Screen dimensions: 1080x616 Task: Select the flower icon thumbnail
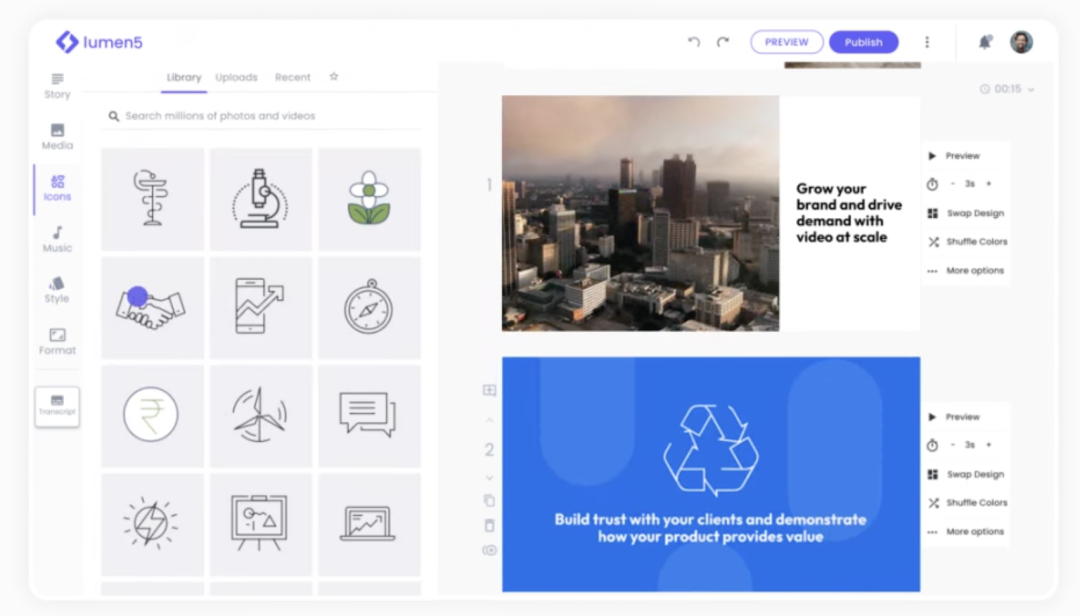pyautogui.click(x=369, y=199)
